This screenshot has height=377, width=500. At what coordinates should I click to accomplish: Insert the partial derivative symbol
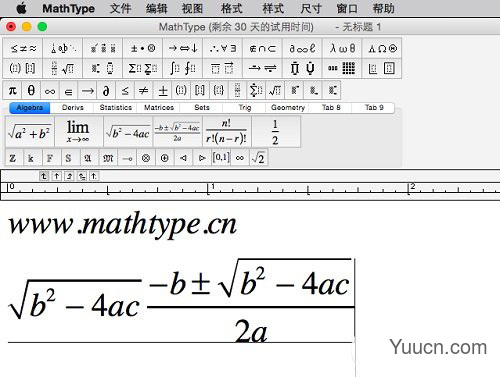(x=106, y=90)
